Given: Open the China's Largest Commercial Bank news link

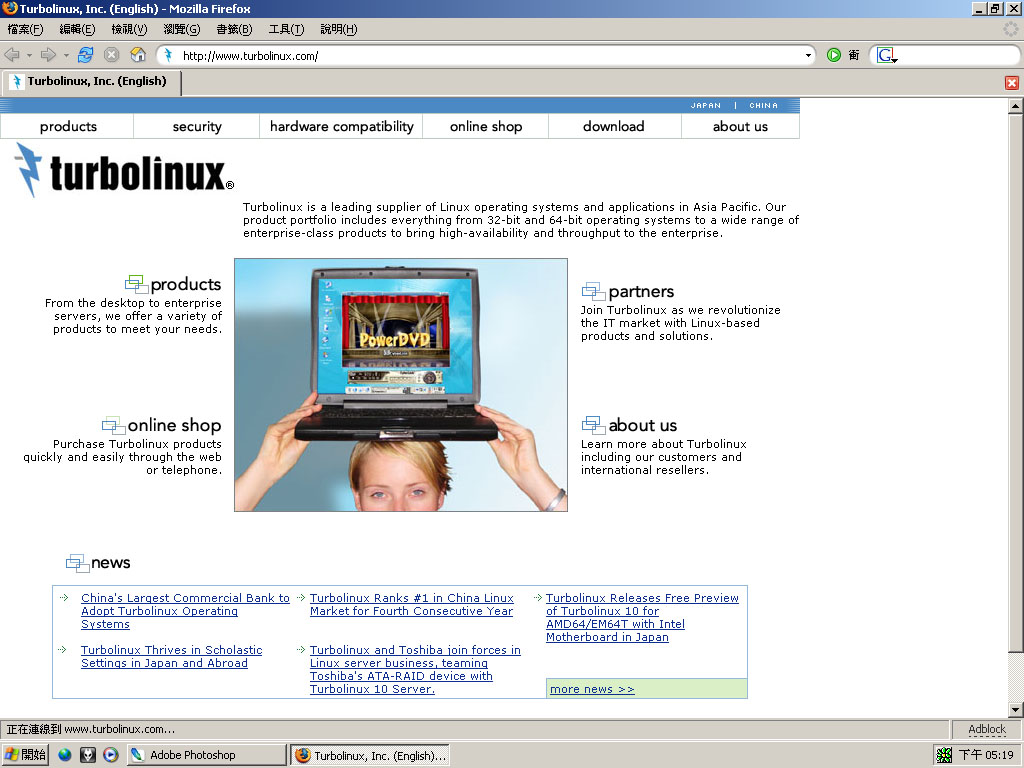Looking at the screenshot, I should coord(185,611).
